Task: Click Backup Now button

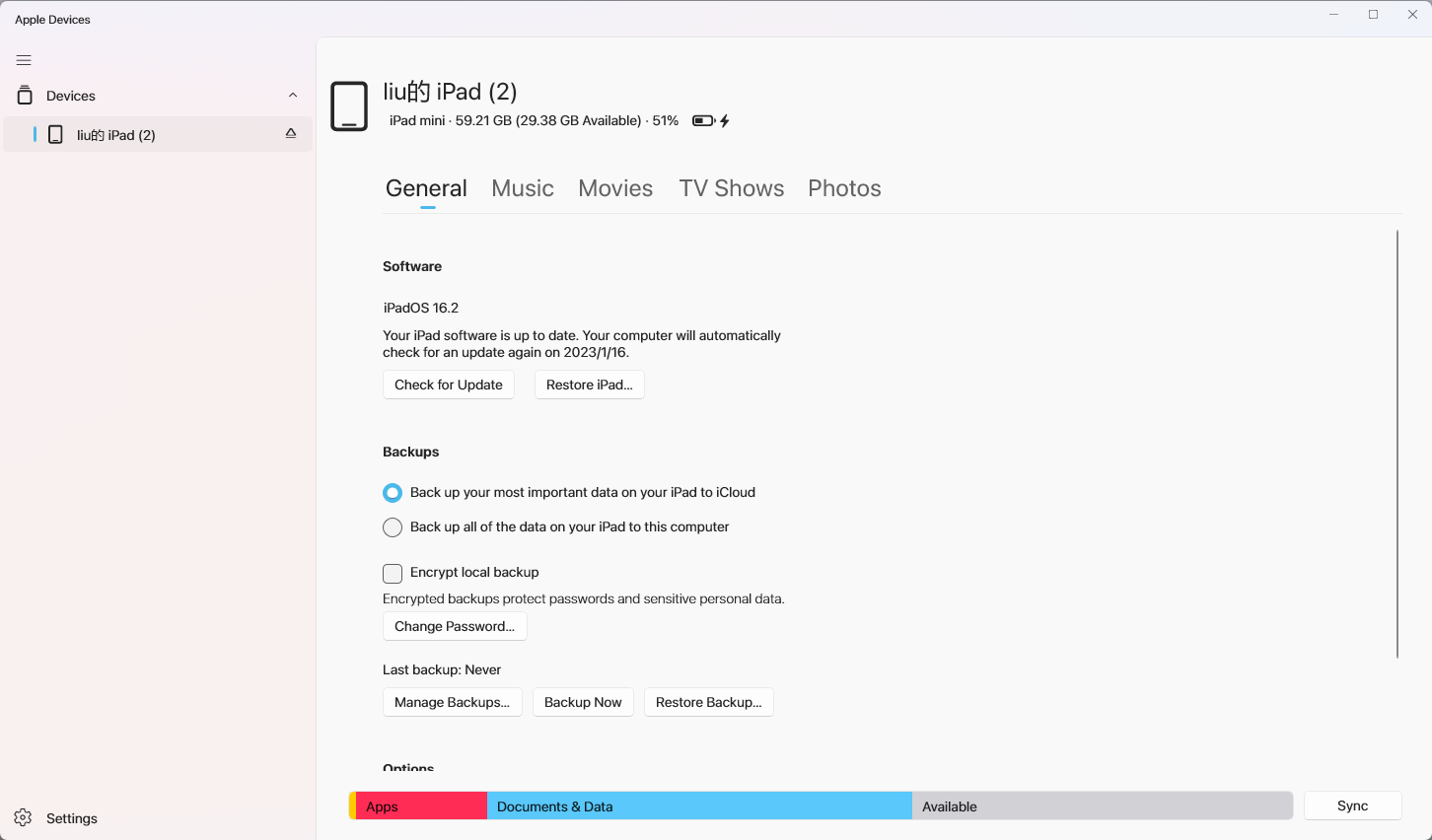Action: pyautogui.click(x=583, y=702)
